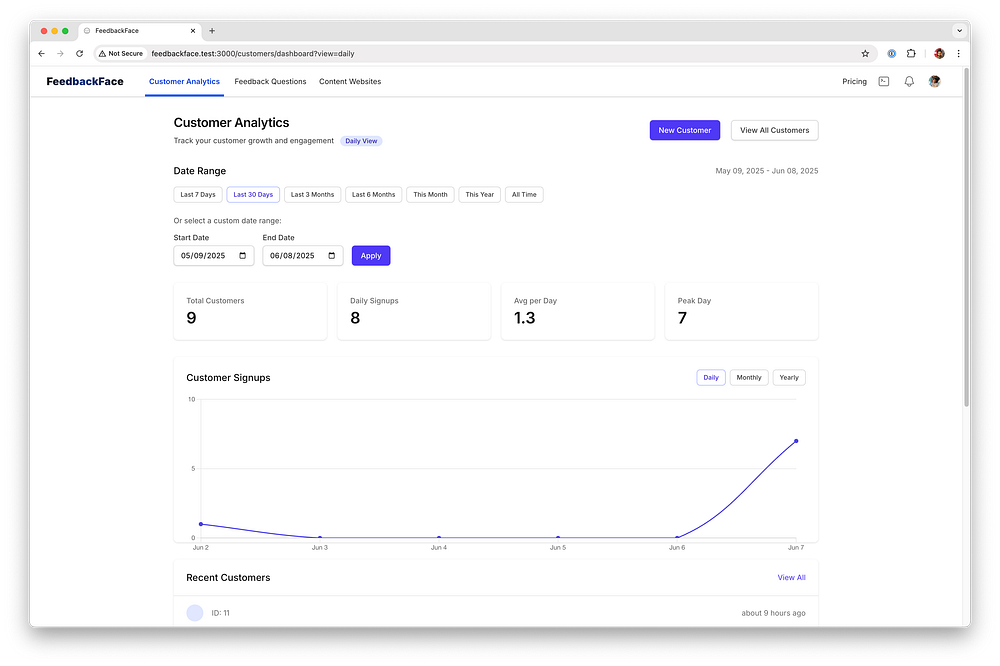Switch chart to Yearly view
This screenshot has width=1000, height=666.
789,378
